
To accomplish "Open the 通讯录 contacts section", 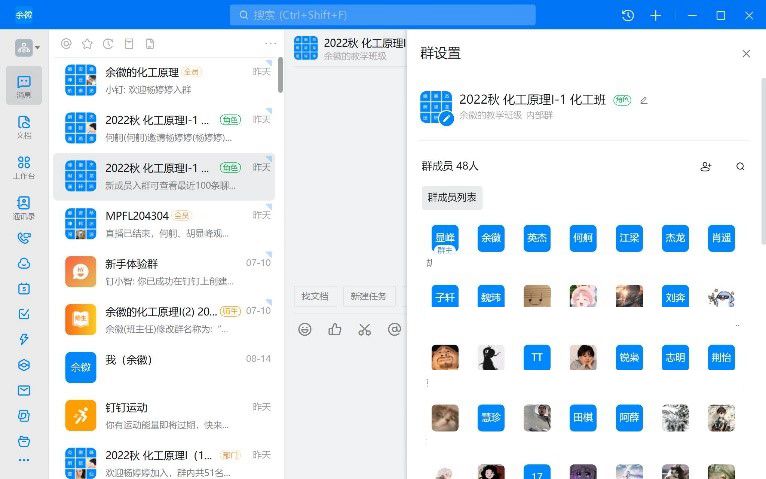I will click(24, 207).
